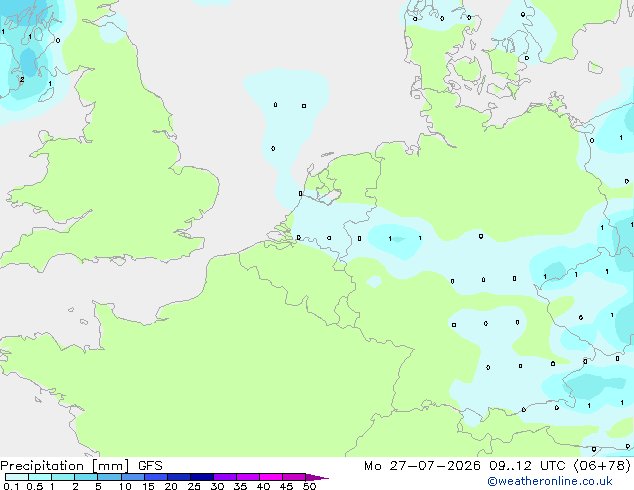634x490 pixels.
Task: Click the 30–35 mm violet legend swatch
Action: tap(224, 477)
